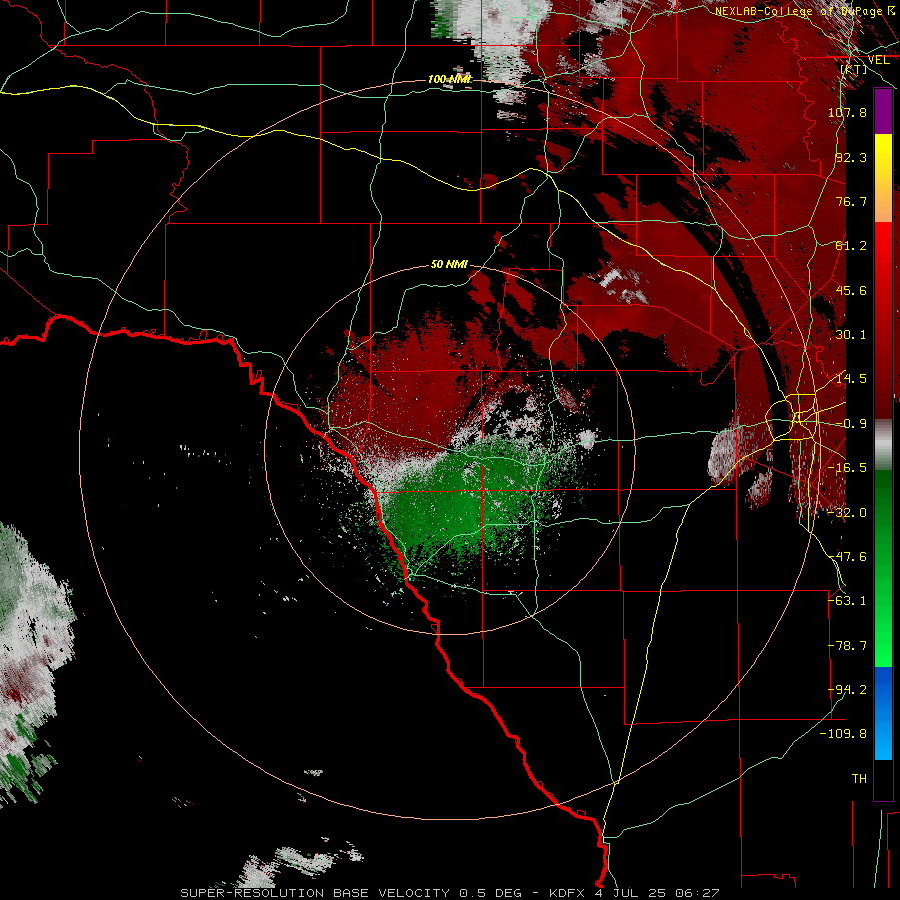The width and height of the screenshot is (900, 900).
Task: Select the 14.5 scale value
Action: click(x=851, y=378)
